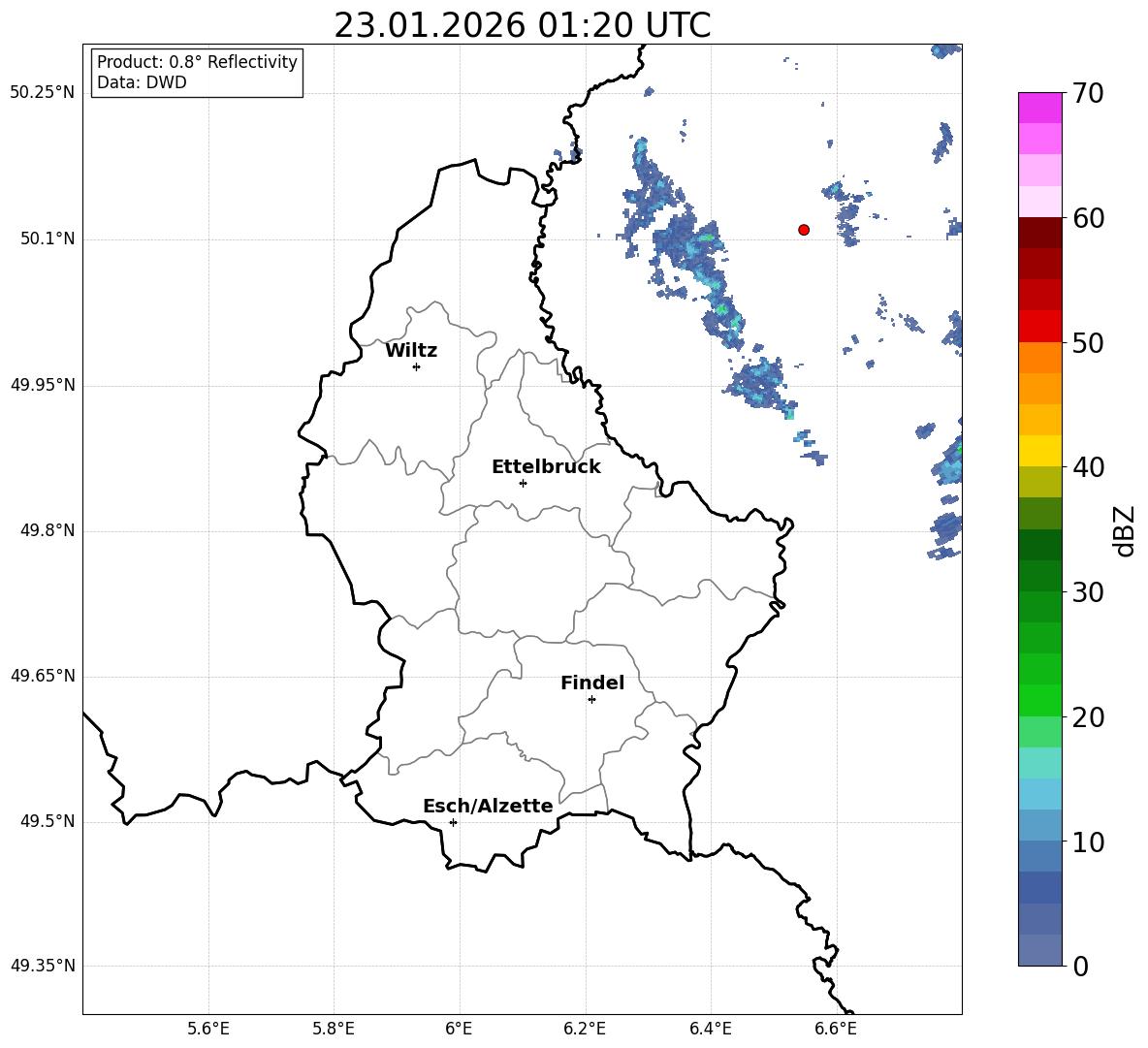Image resolution: width=1148 pixels, height=1048 pixels.
Task: Click the 6°E longitude label
Action: click(459, 1029)
